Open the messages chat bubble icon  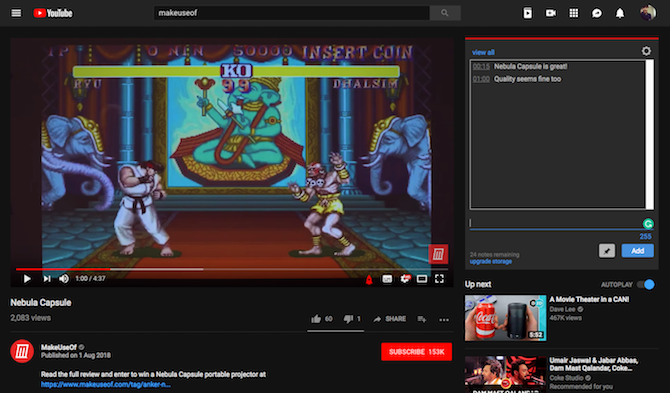pyautogui.click(x=597, y=13)
